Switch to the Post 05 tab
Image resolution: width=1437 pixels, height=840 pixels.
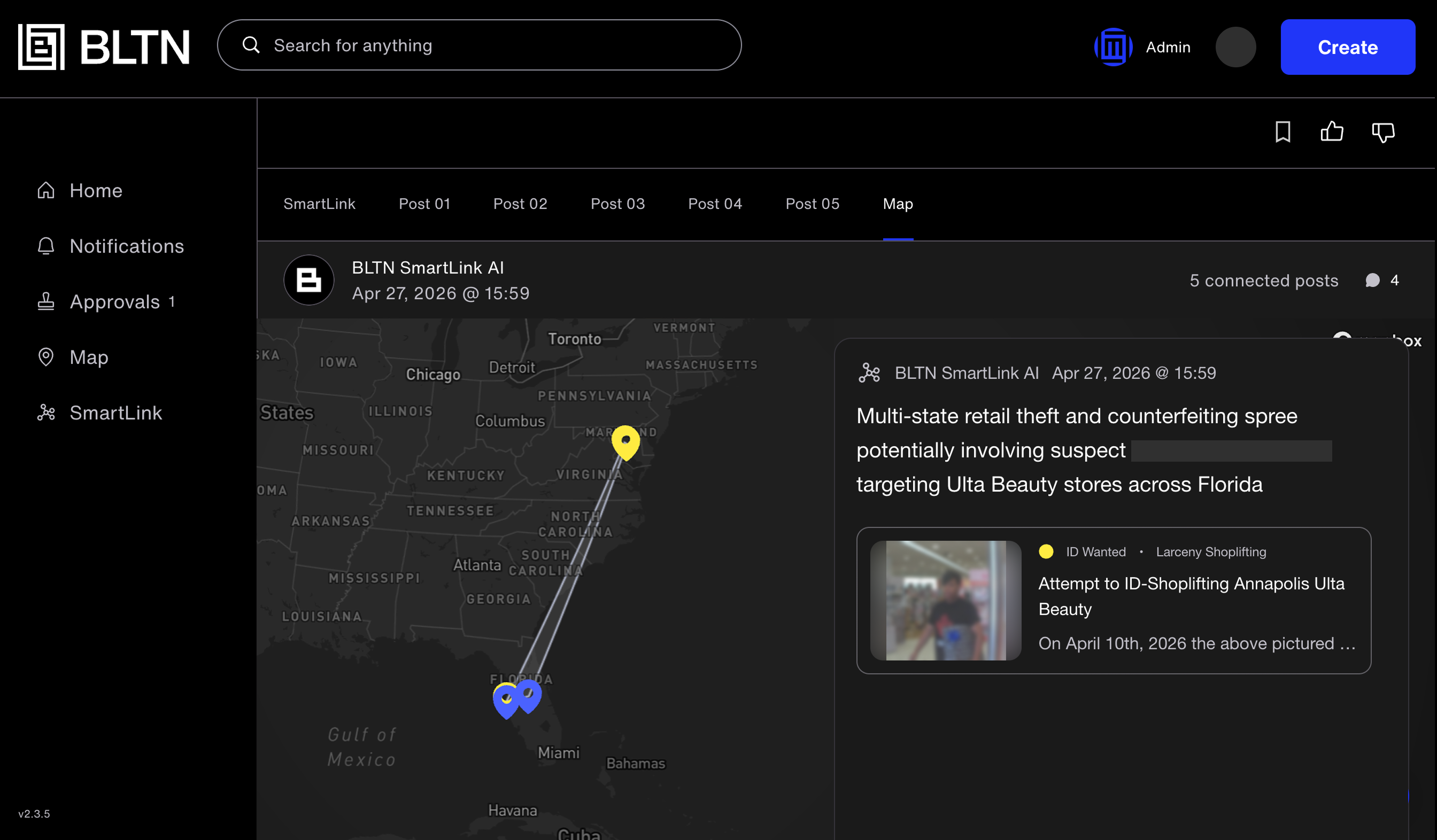point(813,204)
